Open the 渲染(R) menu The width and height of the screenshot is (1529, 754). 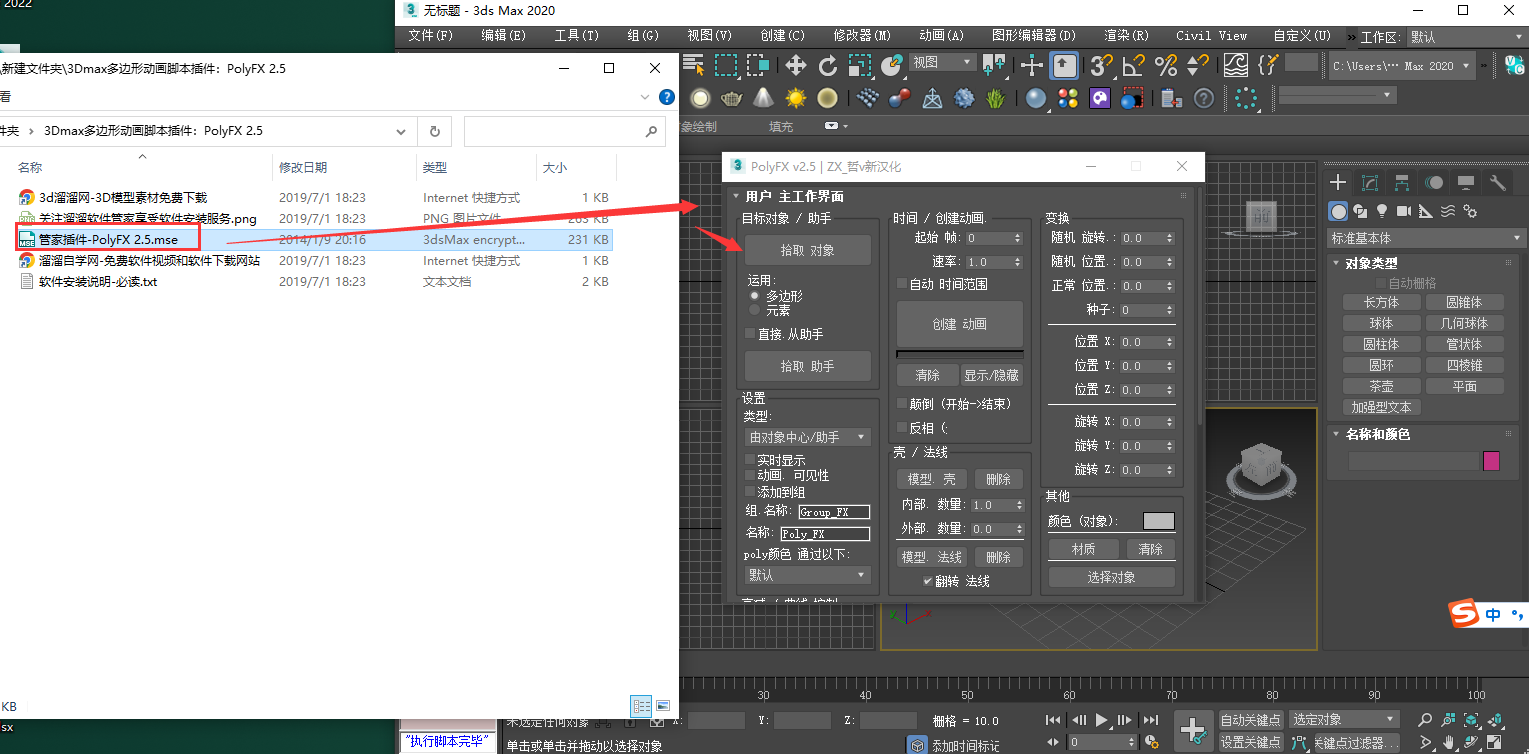click(1125, 35)
